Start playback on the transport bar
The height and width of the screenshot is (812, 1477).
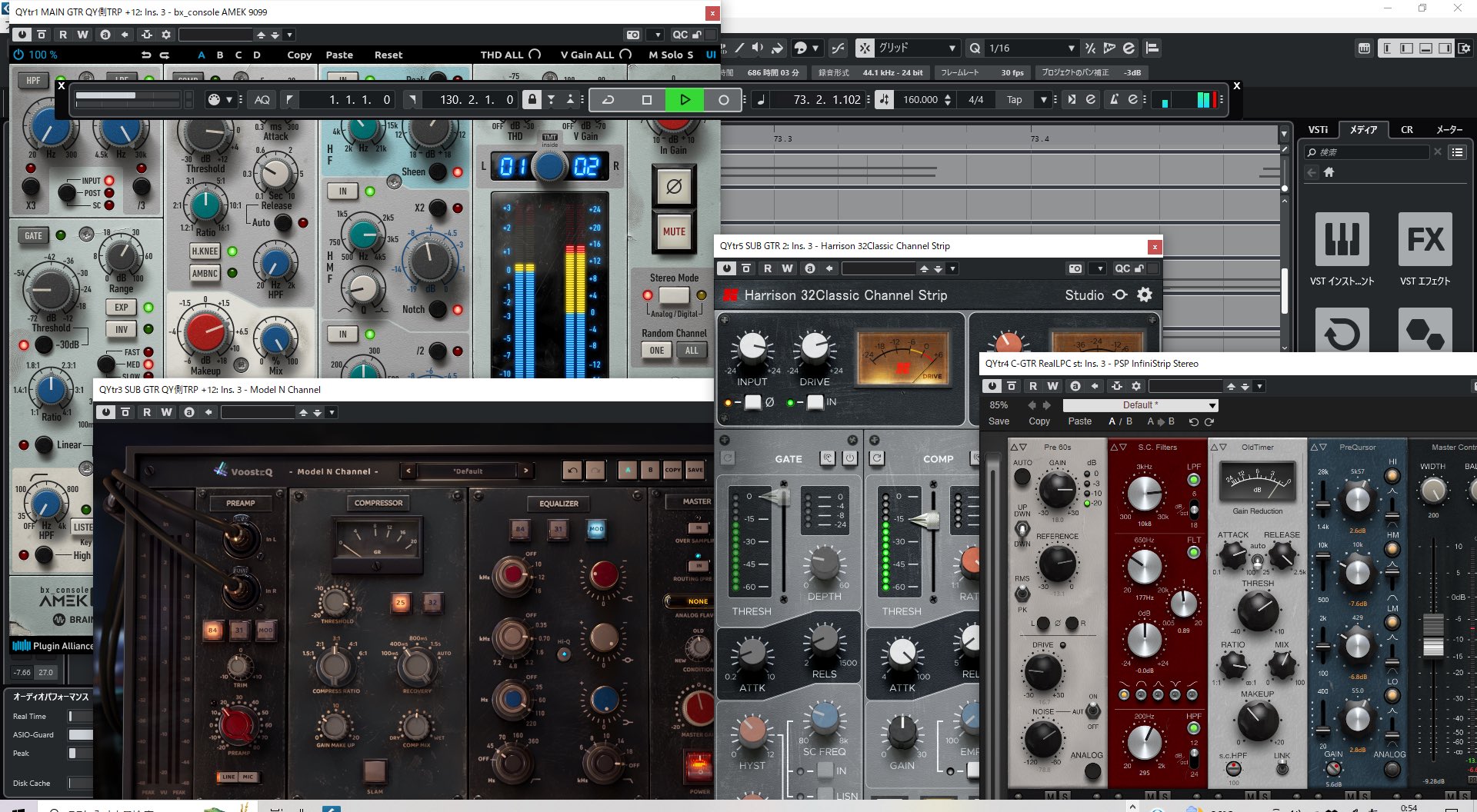[x=685, y=99]
